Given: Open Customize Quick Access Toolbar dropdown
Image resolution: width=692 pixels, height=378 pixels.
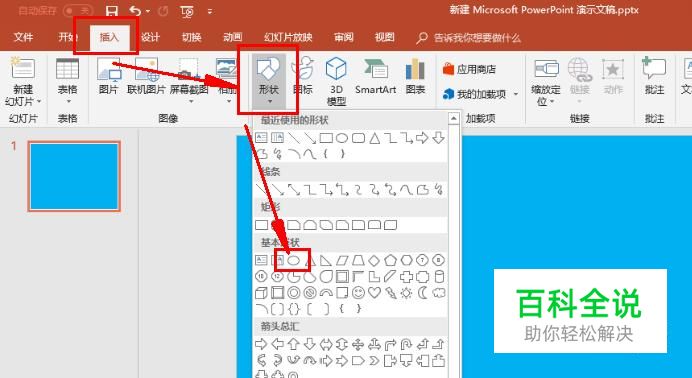Looking at the screenshot, I should (x=210, y=11).
